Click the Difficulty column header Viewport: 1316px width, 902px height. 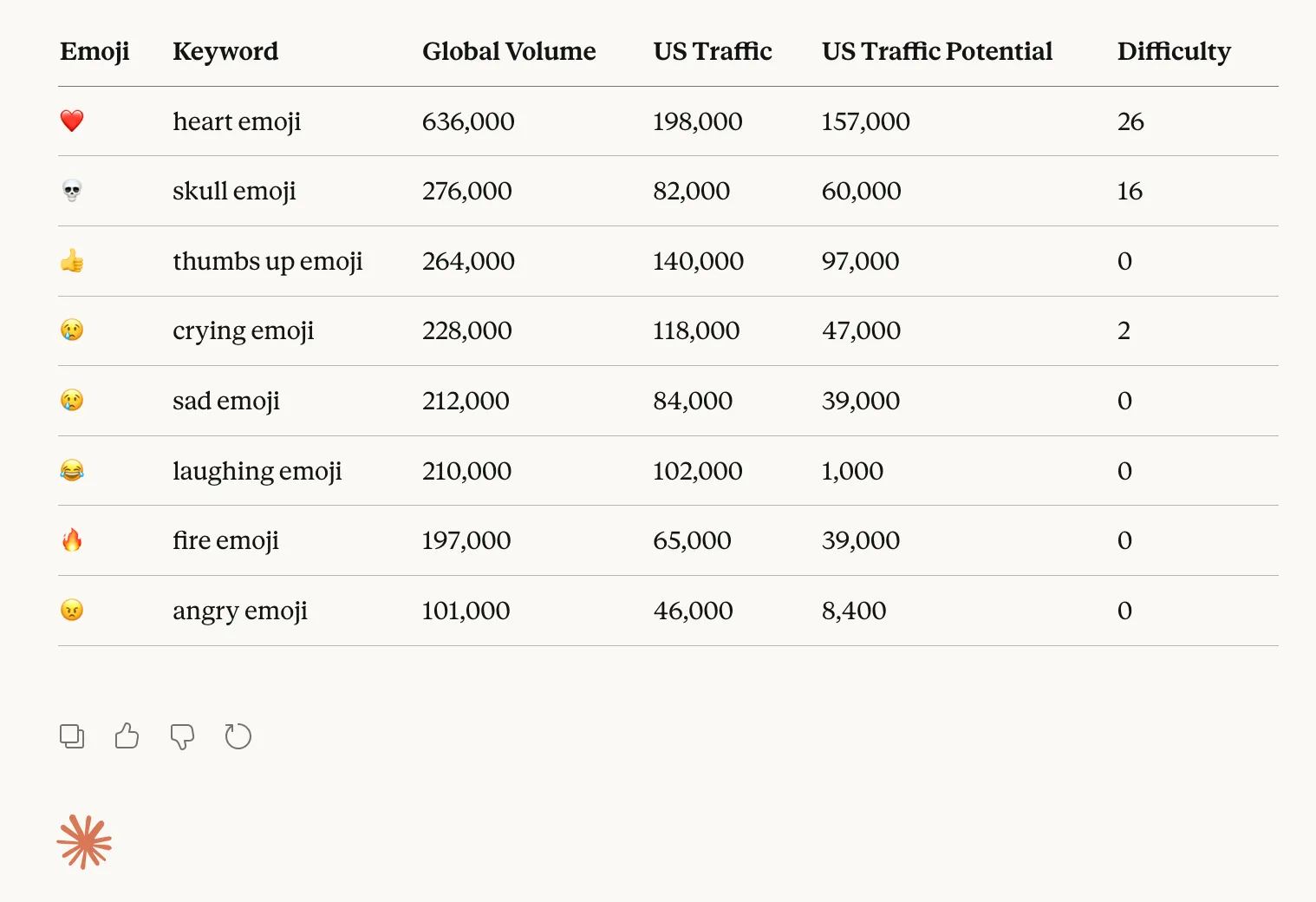pyautogui.click(x=1174, y=51)
